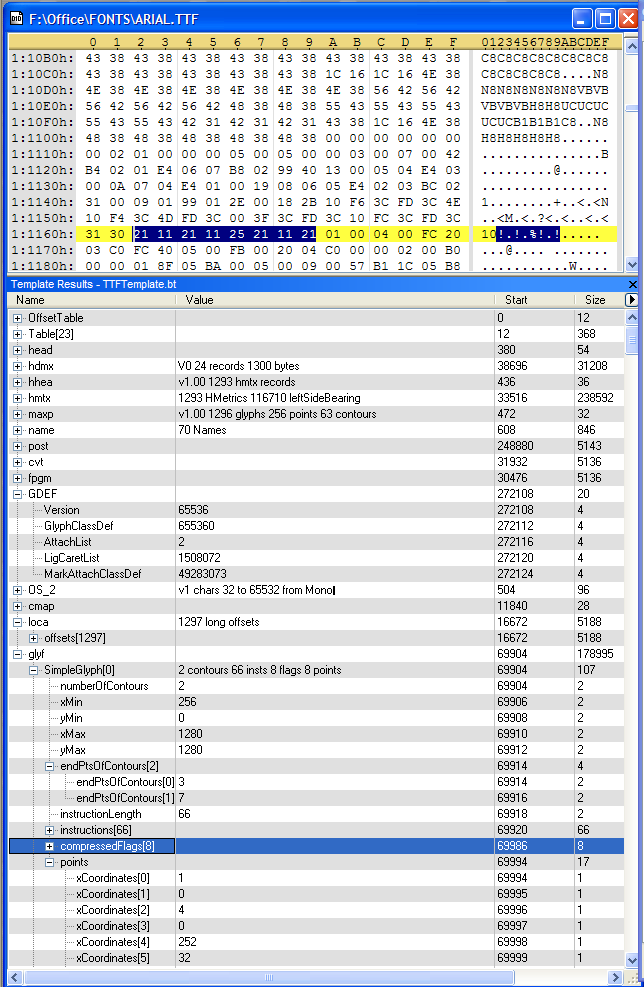Expand the head table node

(18, 351)
